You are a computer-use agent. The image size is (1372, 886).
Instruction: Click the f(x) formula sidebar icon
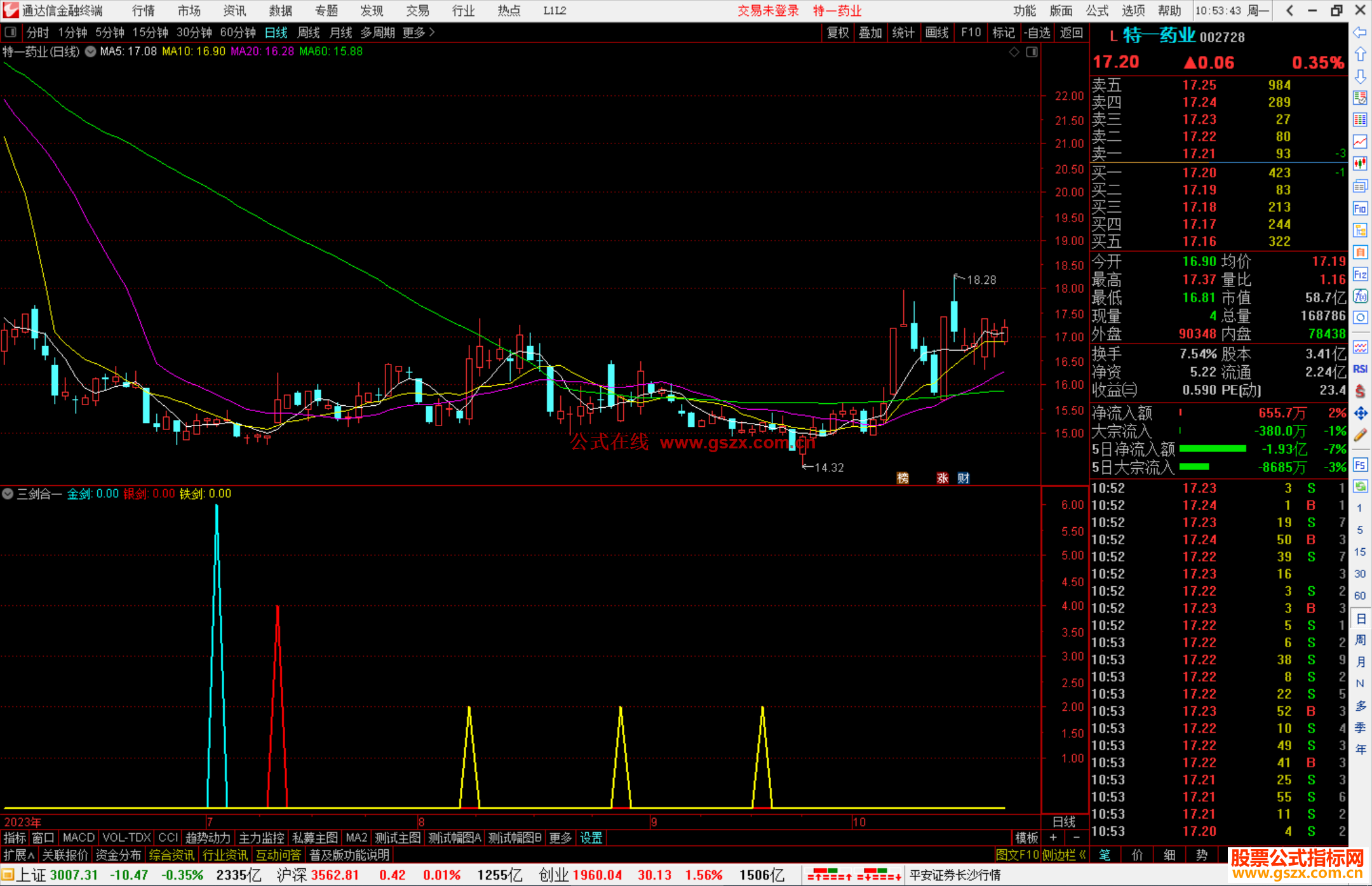(x=1360, y=296)
